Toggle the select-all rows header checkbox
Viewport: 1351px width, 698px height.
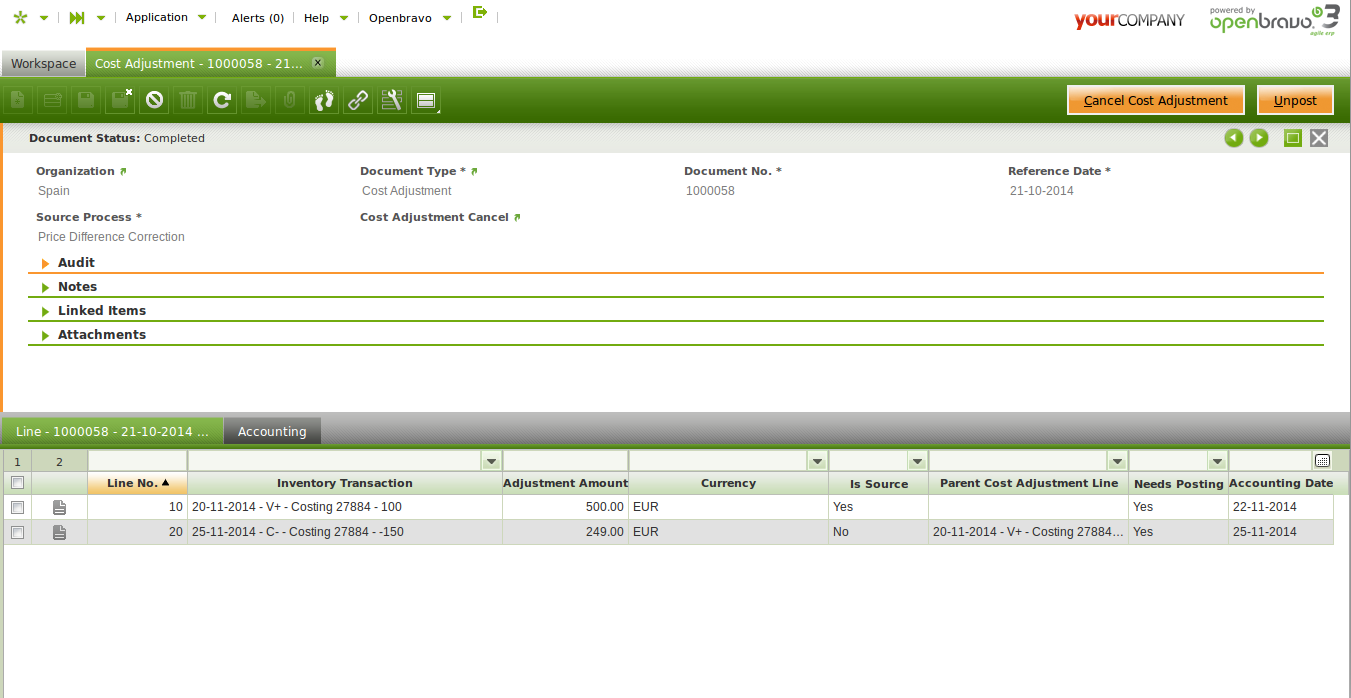coord(17,483)
